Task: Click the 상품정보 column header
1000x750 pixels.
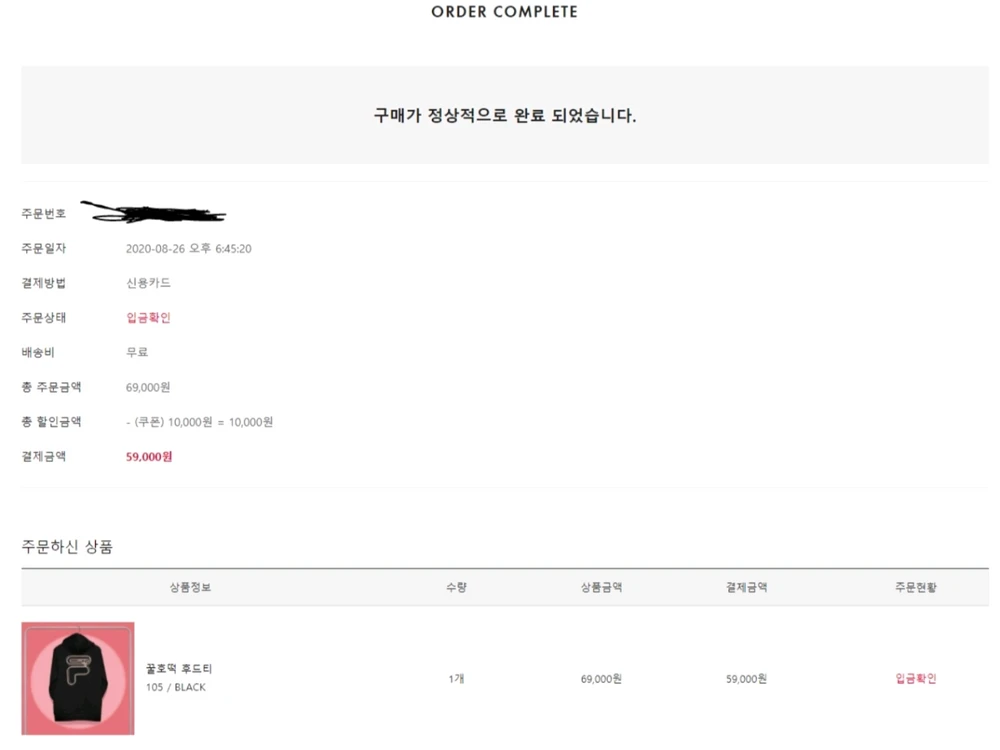Action: click(190, 587)
